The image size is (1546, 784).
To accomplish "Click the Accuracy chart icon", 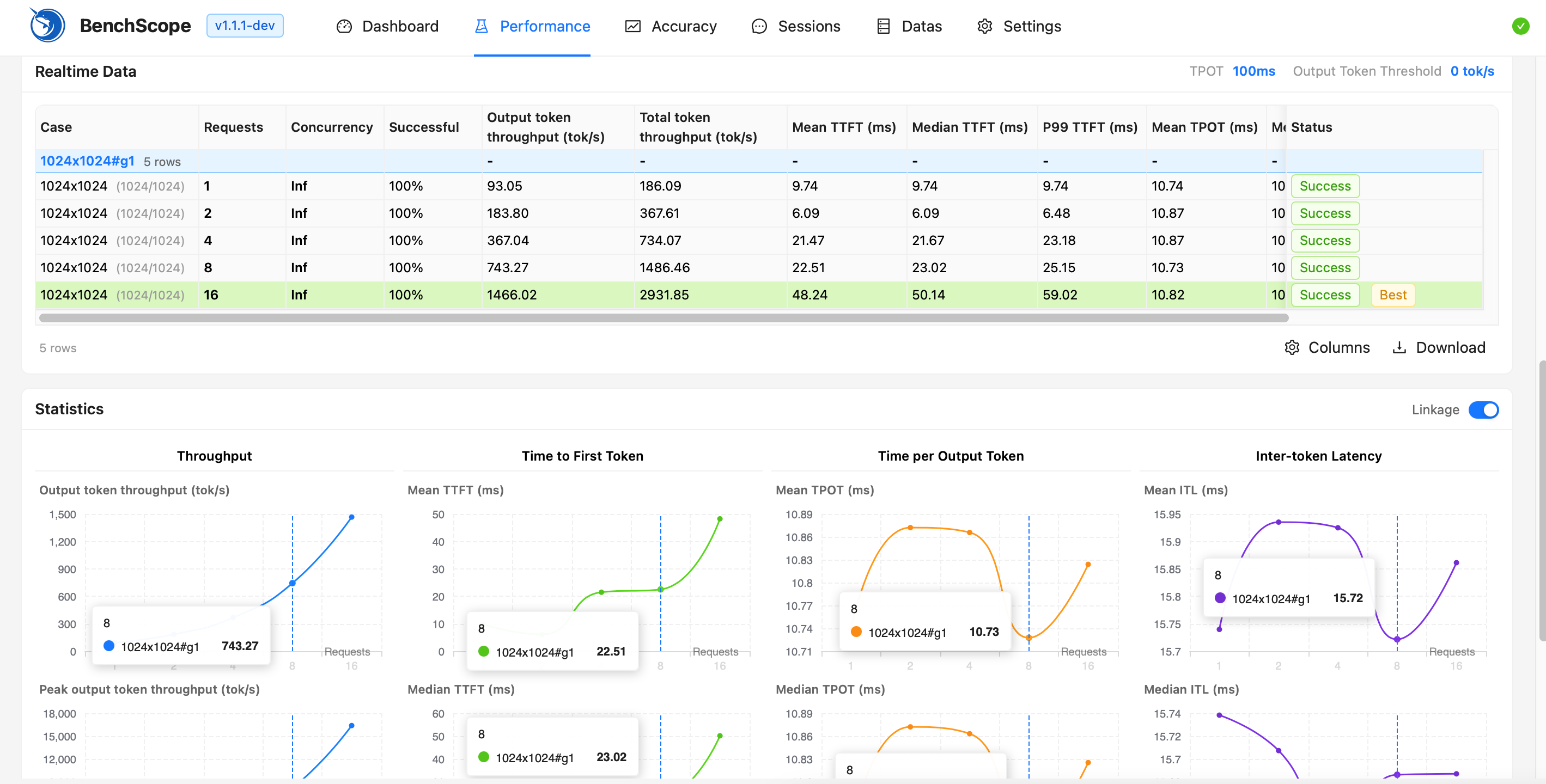I will 633,26.
